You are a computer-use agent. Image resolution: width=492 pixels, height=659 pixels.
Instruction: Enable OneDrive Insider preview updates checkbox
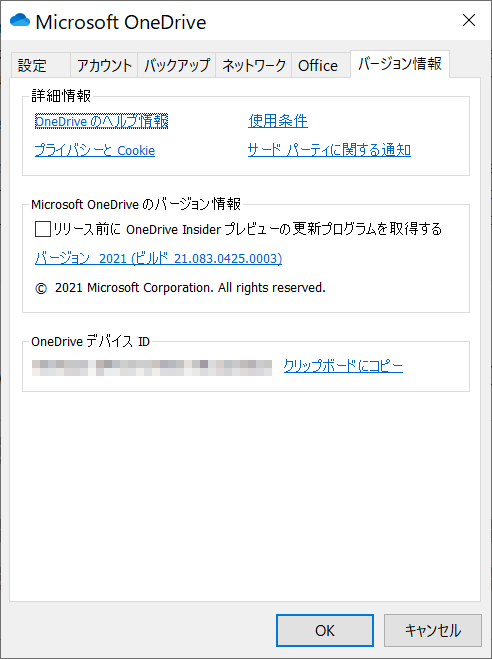tap(42, 229)
